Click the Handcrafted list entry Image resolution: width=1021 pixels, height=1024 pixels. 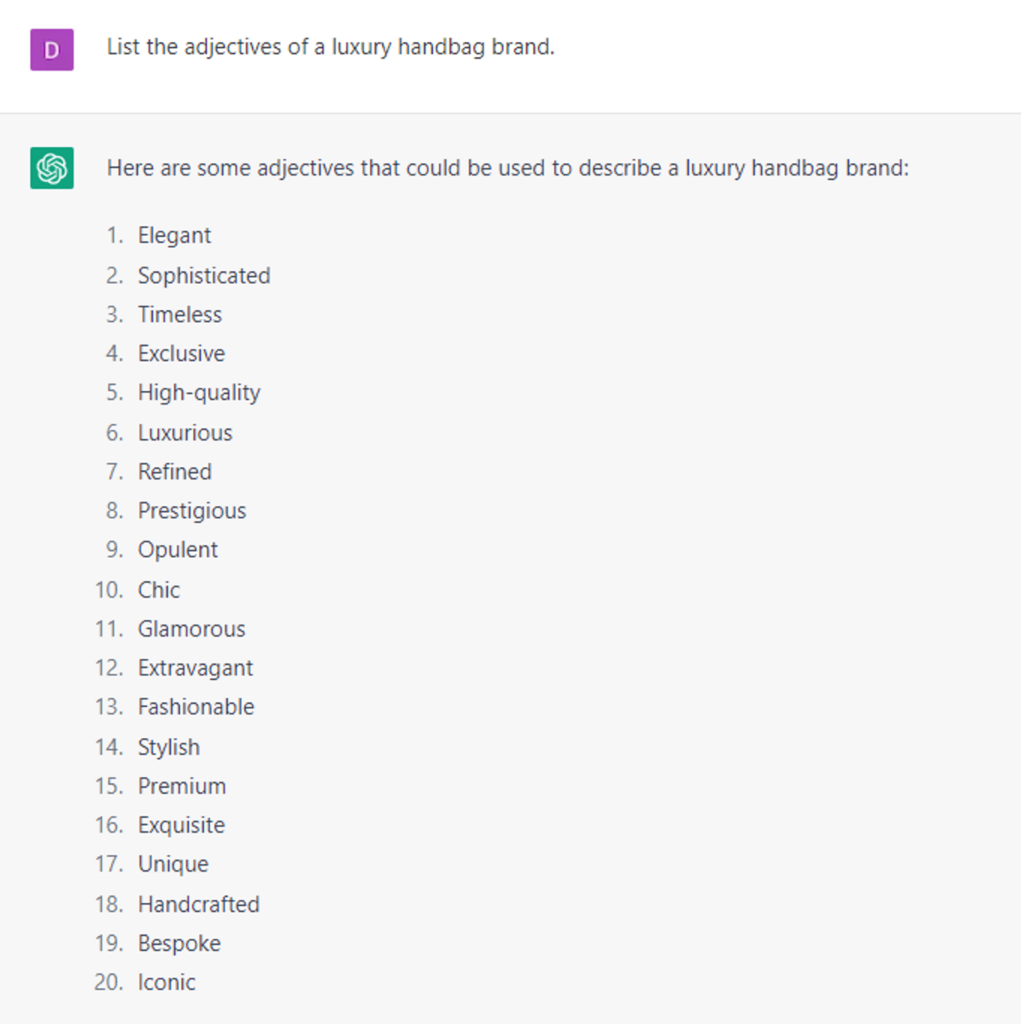(198, 904)
